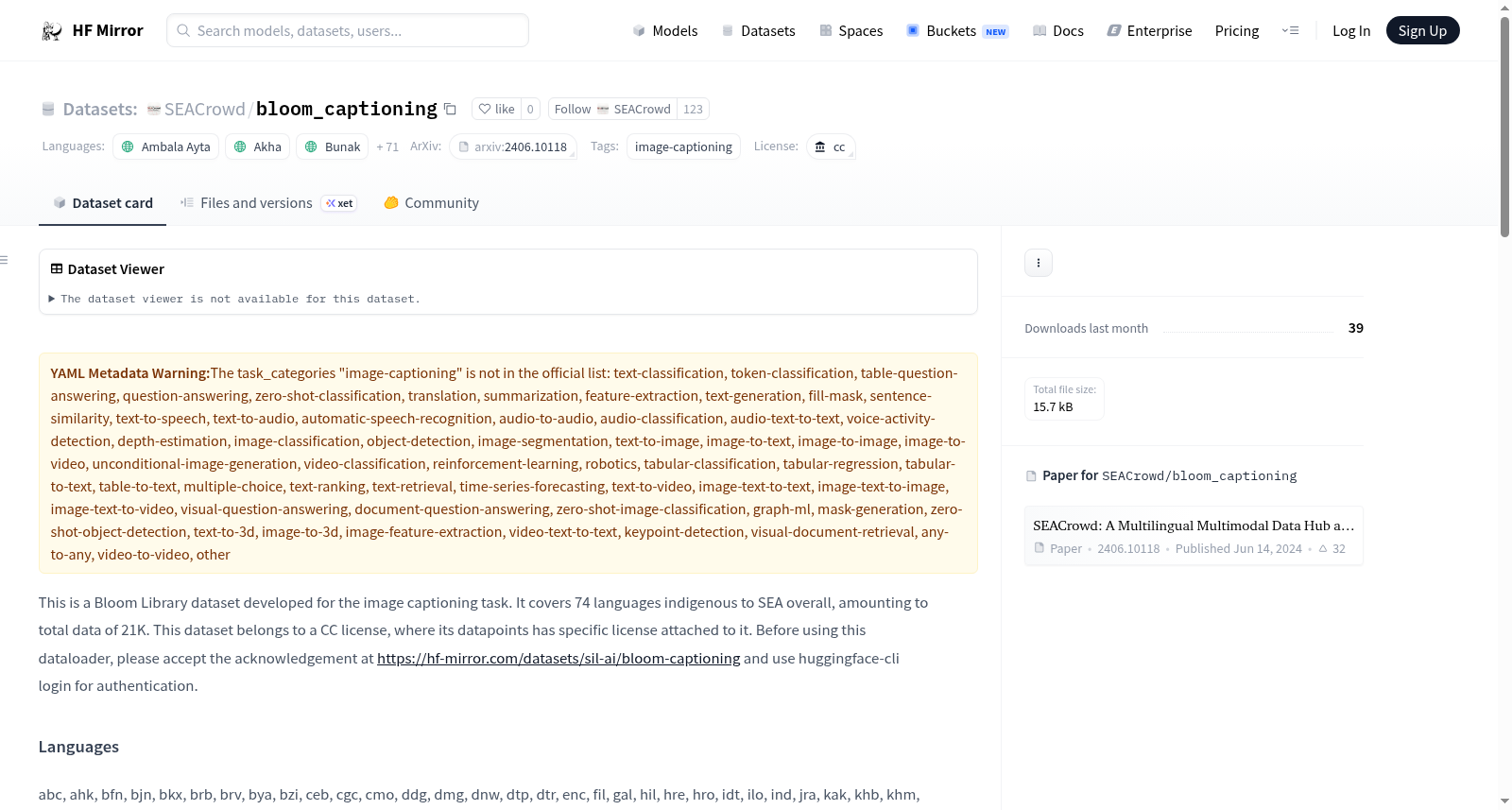The width and height of the screenshot is (1512, 810).
Task: Click the license bank icon
Action: coord(820,147)
